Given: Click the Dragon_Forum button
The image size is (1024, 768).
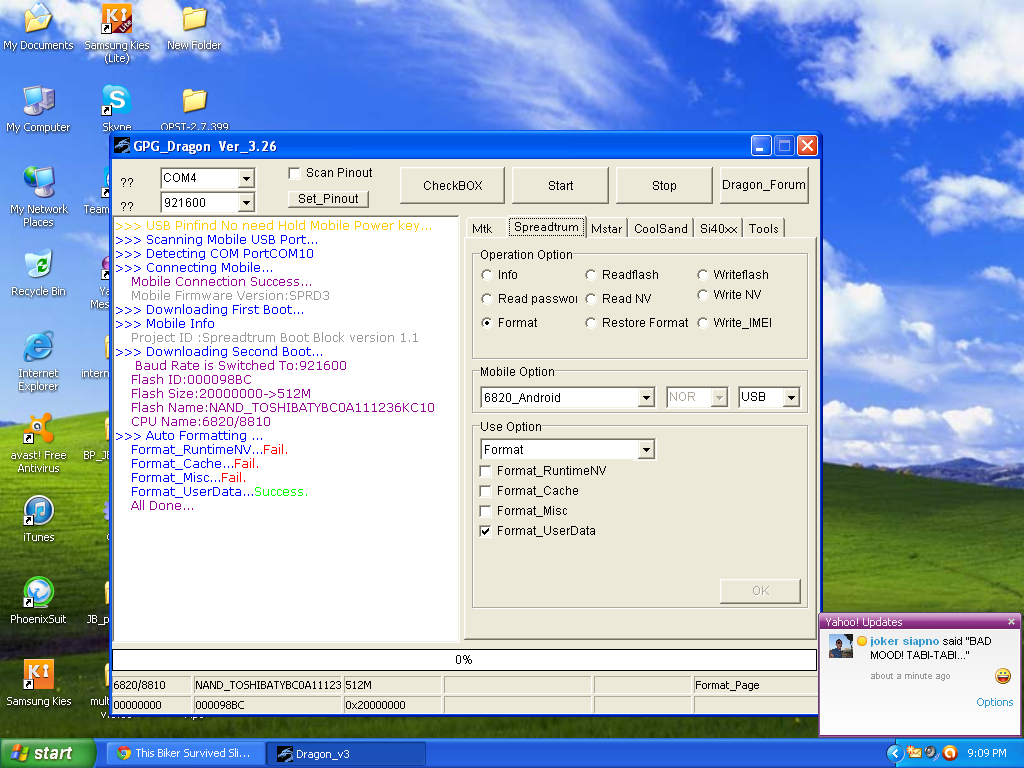Looking at the screenshot, I should 763,185.
